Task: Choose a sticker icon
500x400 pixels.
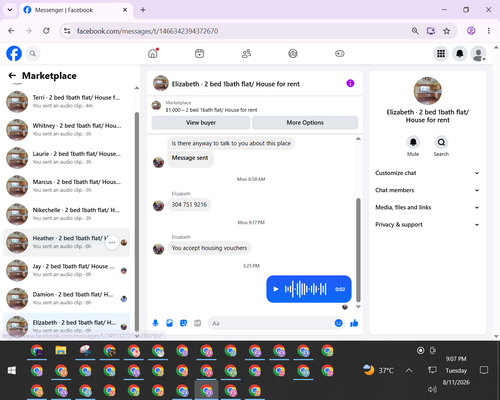Action: click(183, 323)
